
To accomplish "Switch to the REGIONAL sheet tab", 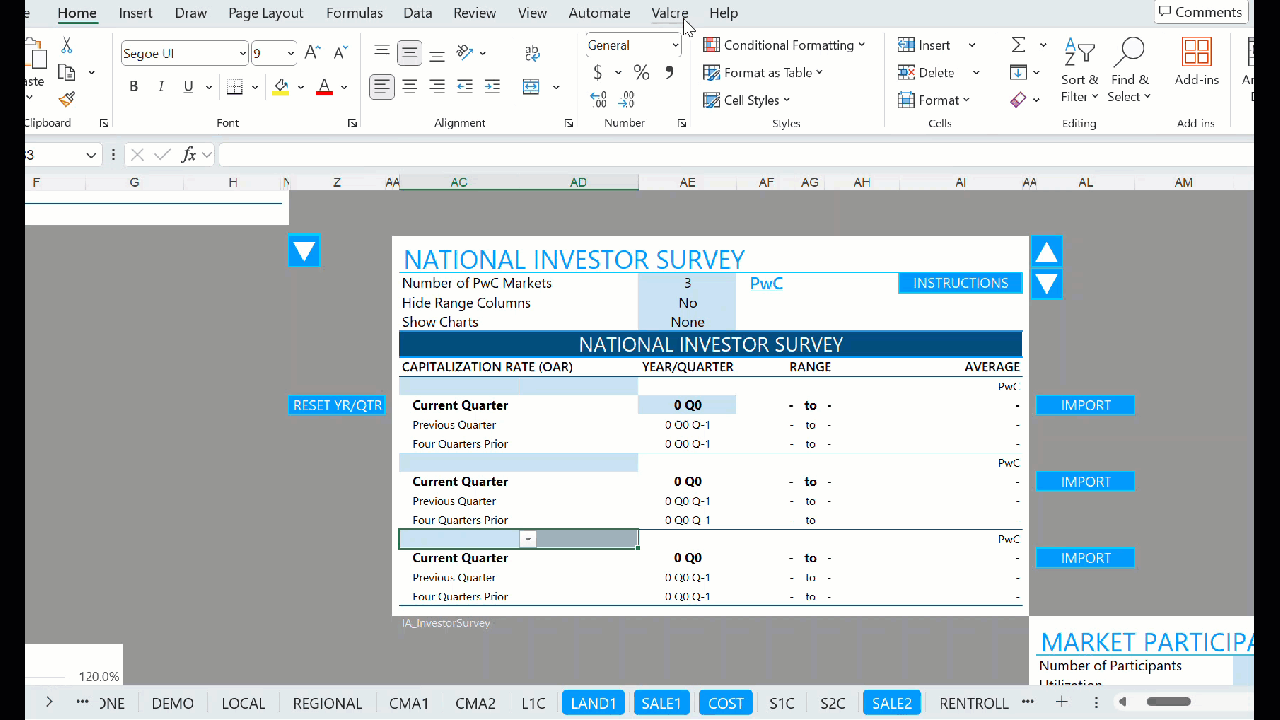I will point(327,703).
